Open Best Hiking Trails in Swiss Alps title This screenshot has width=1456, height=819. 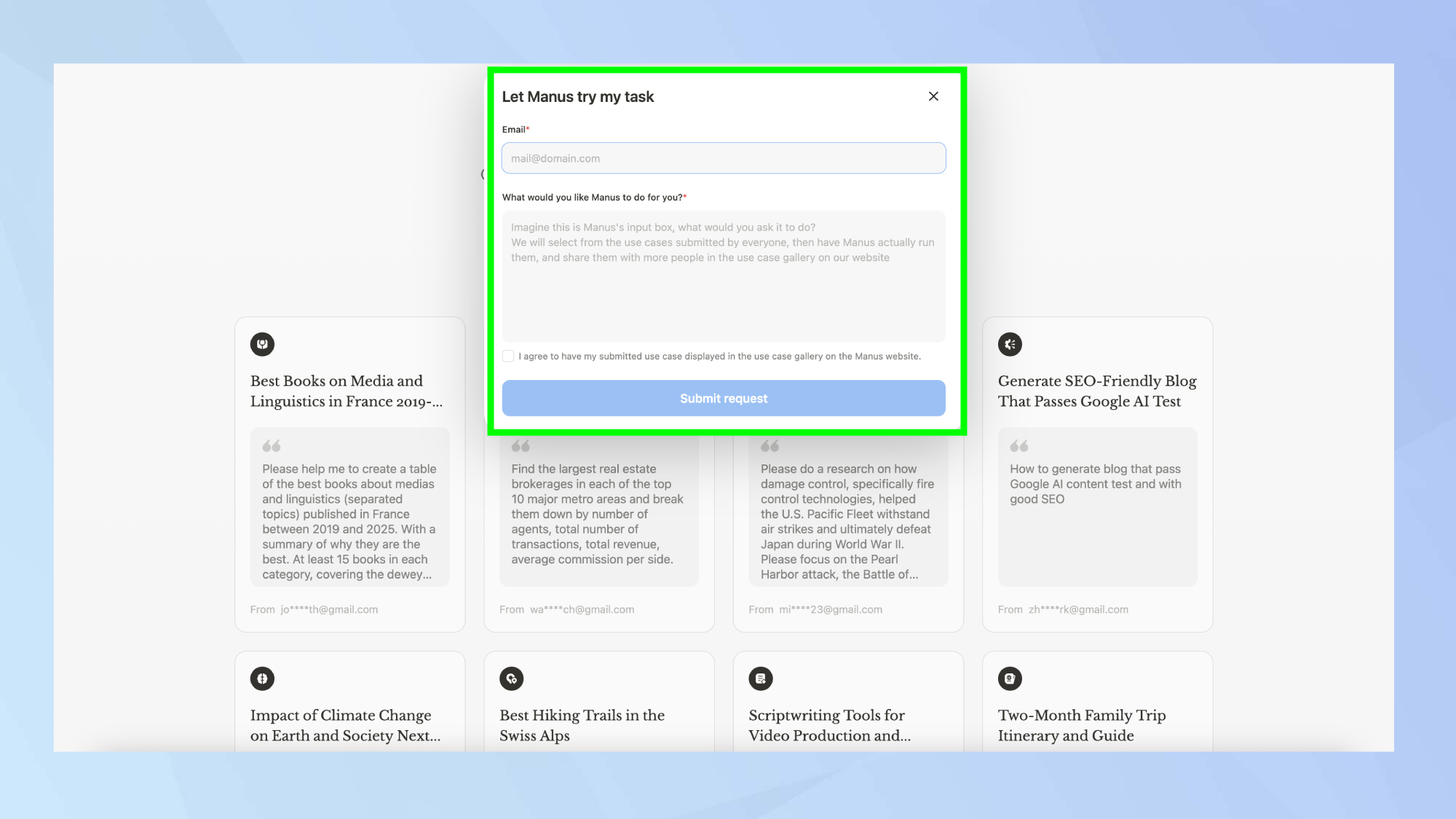click(x=582, y=725)
